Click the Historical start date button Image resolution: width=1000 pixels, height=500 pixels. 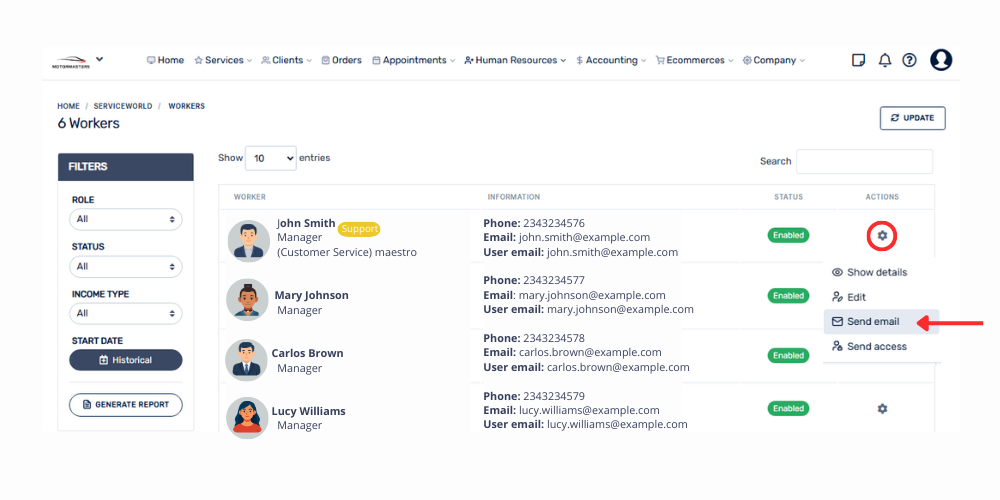point(125,360)
